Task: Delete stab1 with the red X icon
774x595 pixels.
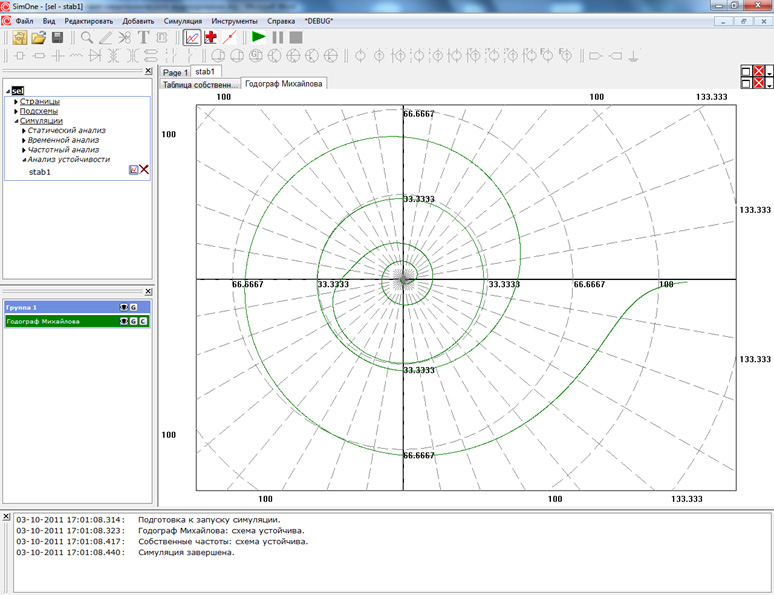Action: pyautogui.click(x=144, y=169)
